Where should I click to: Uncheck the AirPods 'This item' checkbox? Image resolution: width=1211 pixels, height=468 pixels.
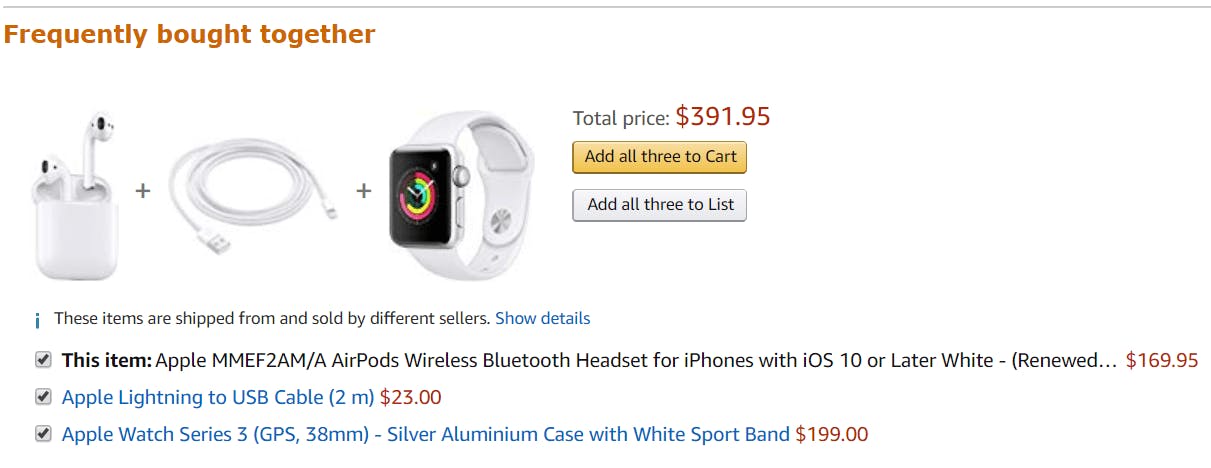(x=43, y=359)
